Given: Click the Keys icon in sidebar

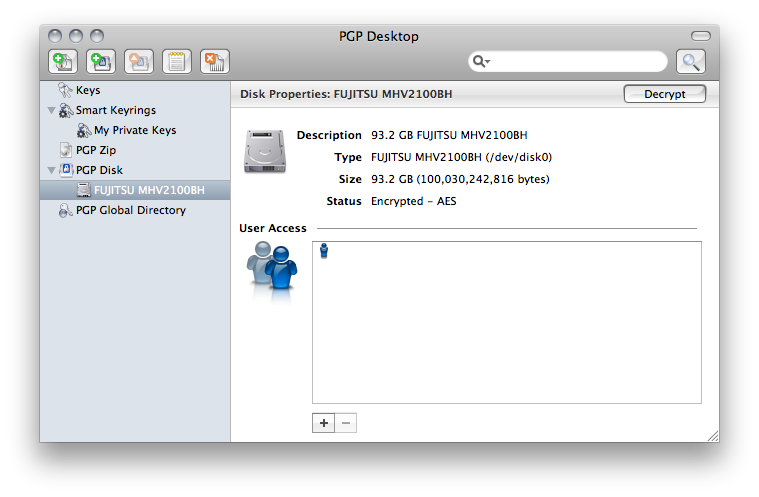Looking at the screenshot, I should tap(65, 90).
